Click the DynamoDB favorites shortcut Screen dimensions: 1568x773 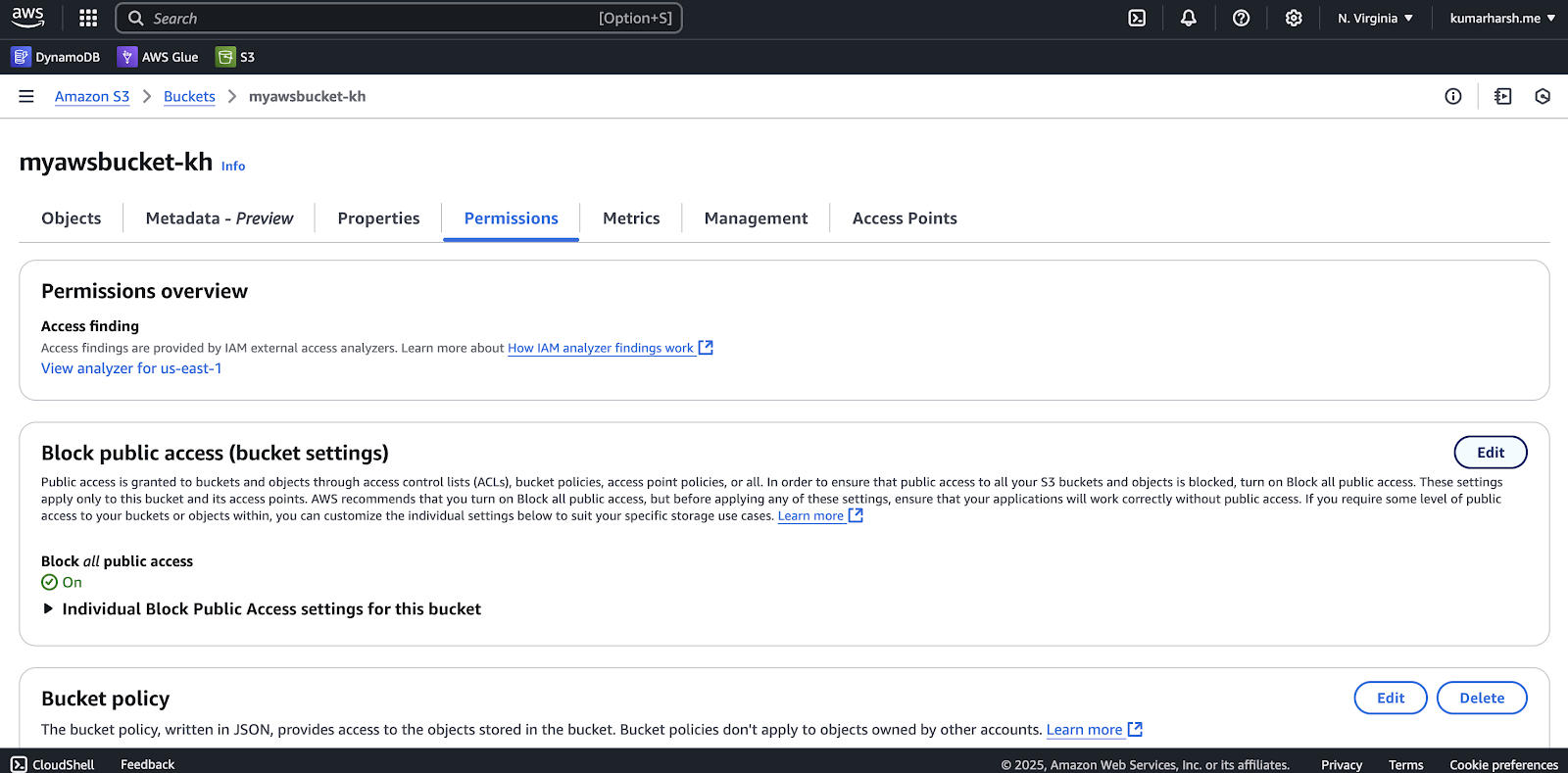56,57
